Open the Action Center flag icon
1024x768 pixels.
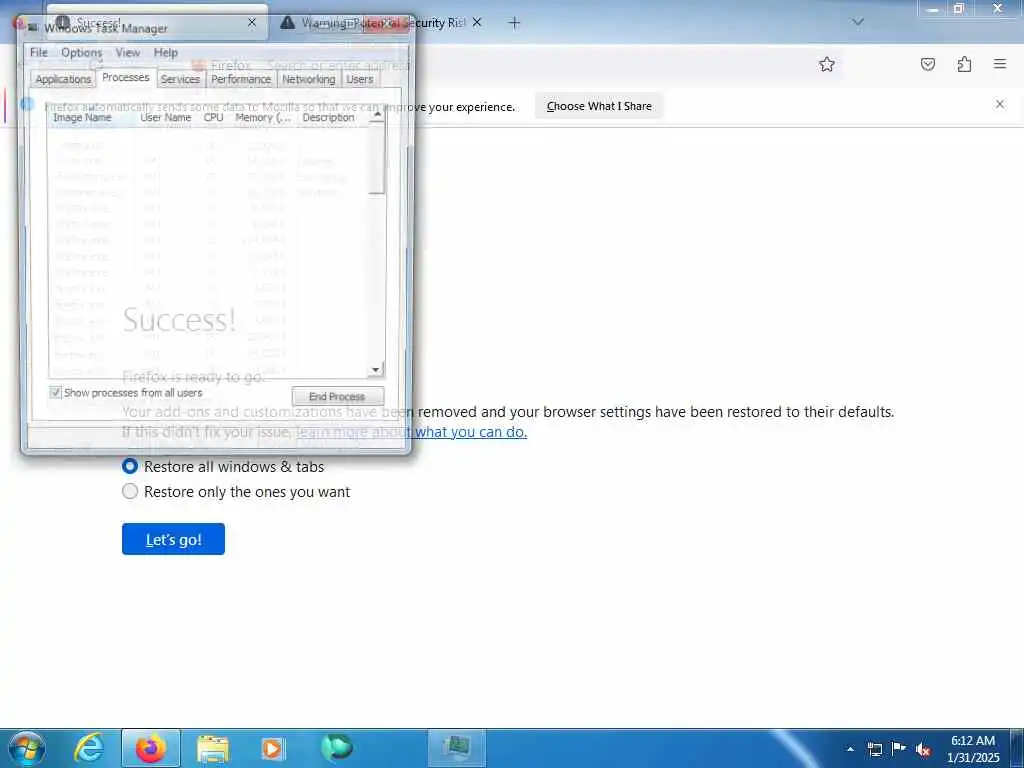[x=899, y=748]
